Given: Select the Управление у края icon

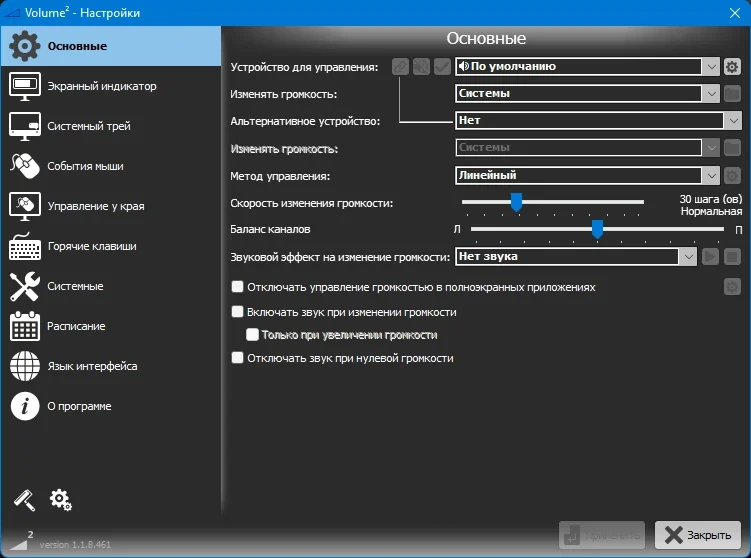Looking at the screenshot, I should point(24,206).
